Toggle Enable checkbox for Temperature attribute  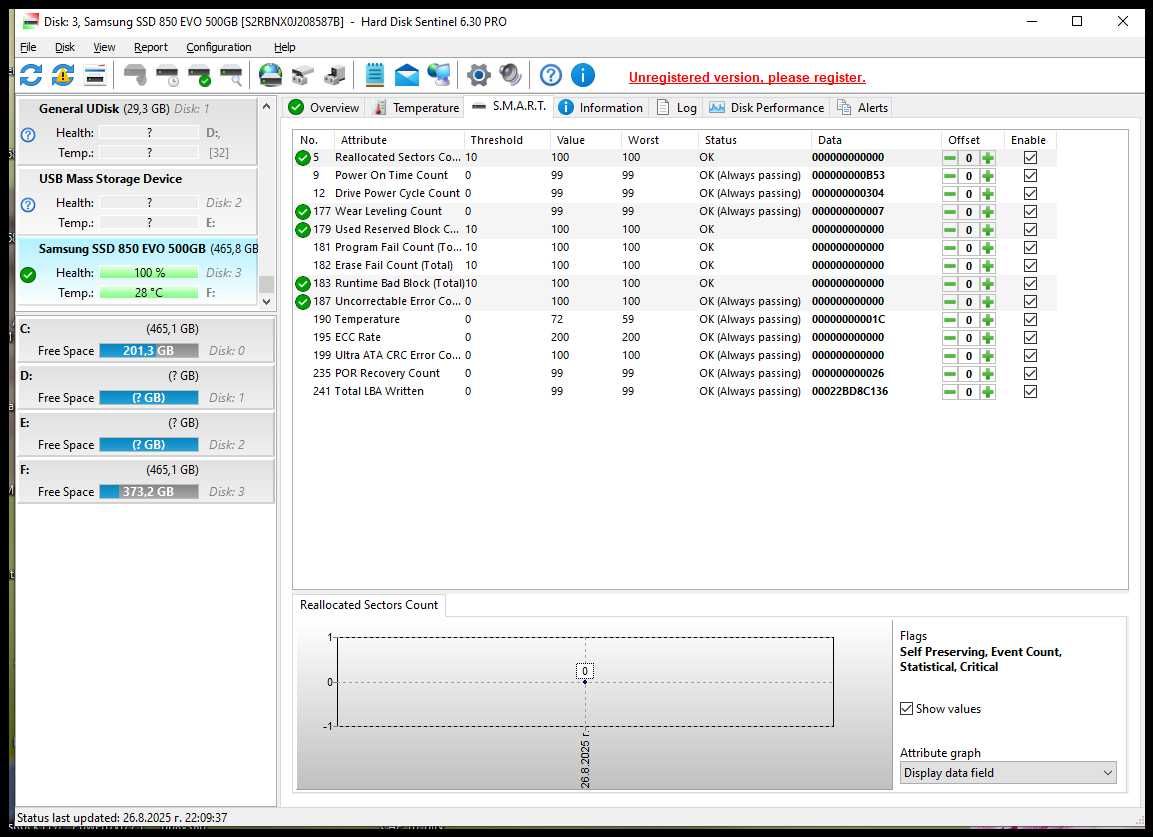click(1030, 320)
